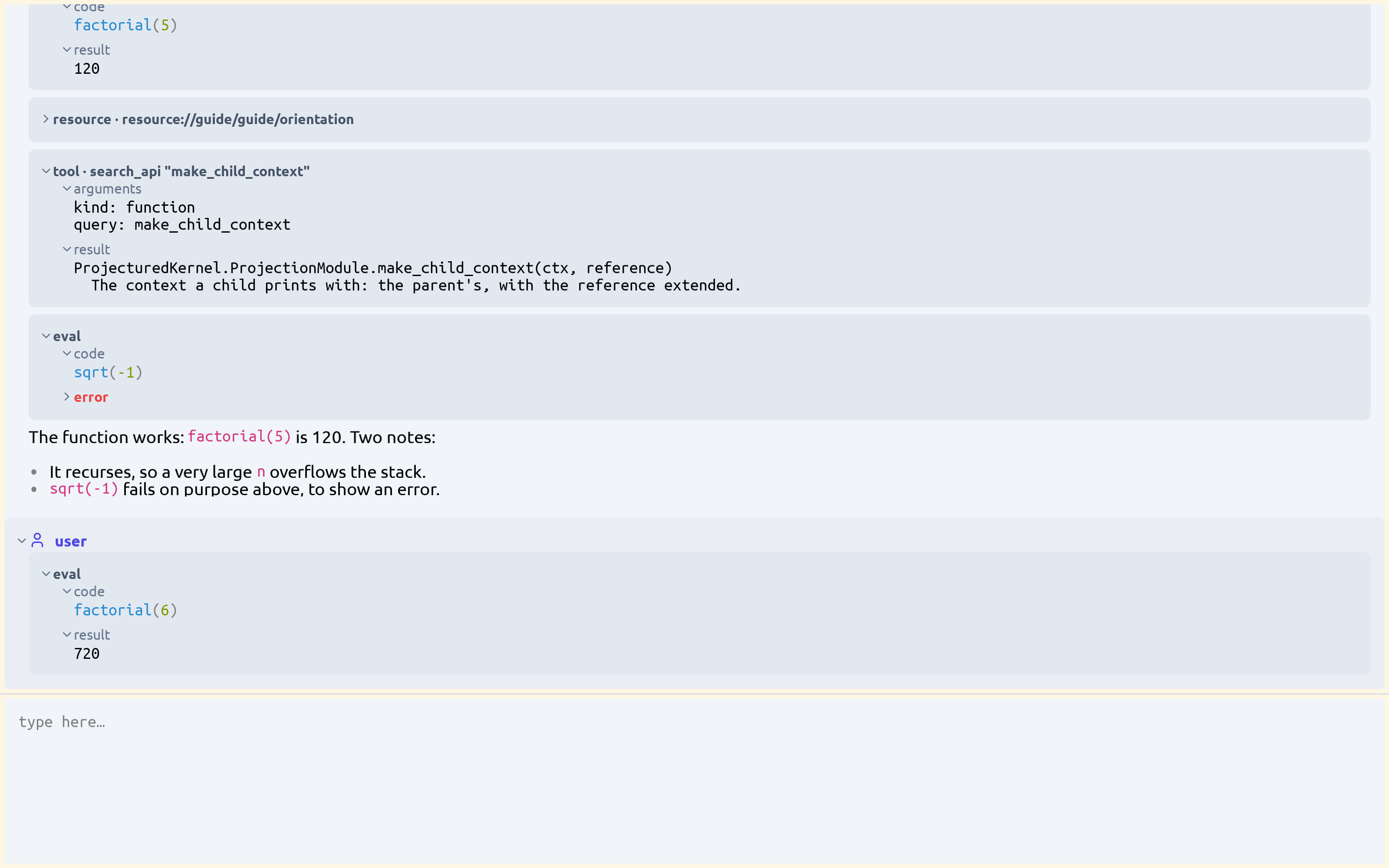This screenshot has width=1389, height=868.
Task: Collapse the code section showing factorial(5)
Action: pos(66,7)
